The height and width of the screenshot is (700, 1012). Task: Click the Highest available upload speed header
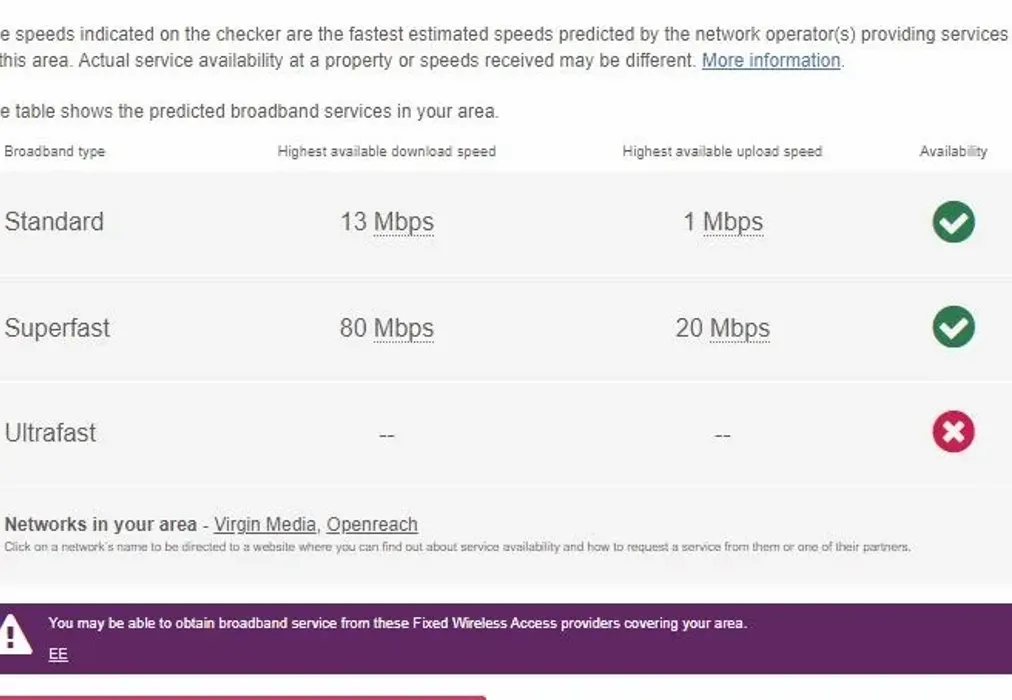722,152
